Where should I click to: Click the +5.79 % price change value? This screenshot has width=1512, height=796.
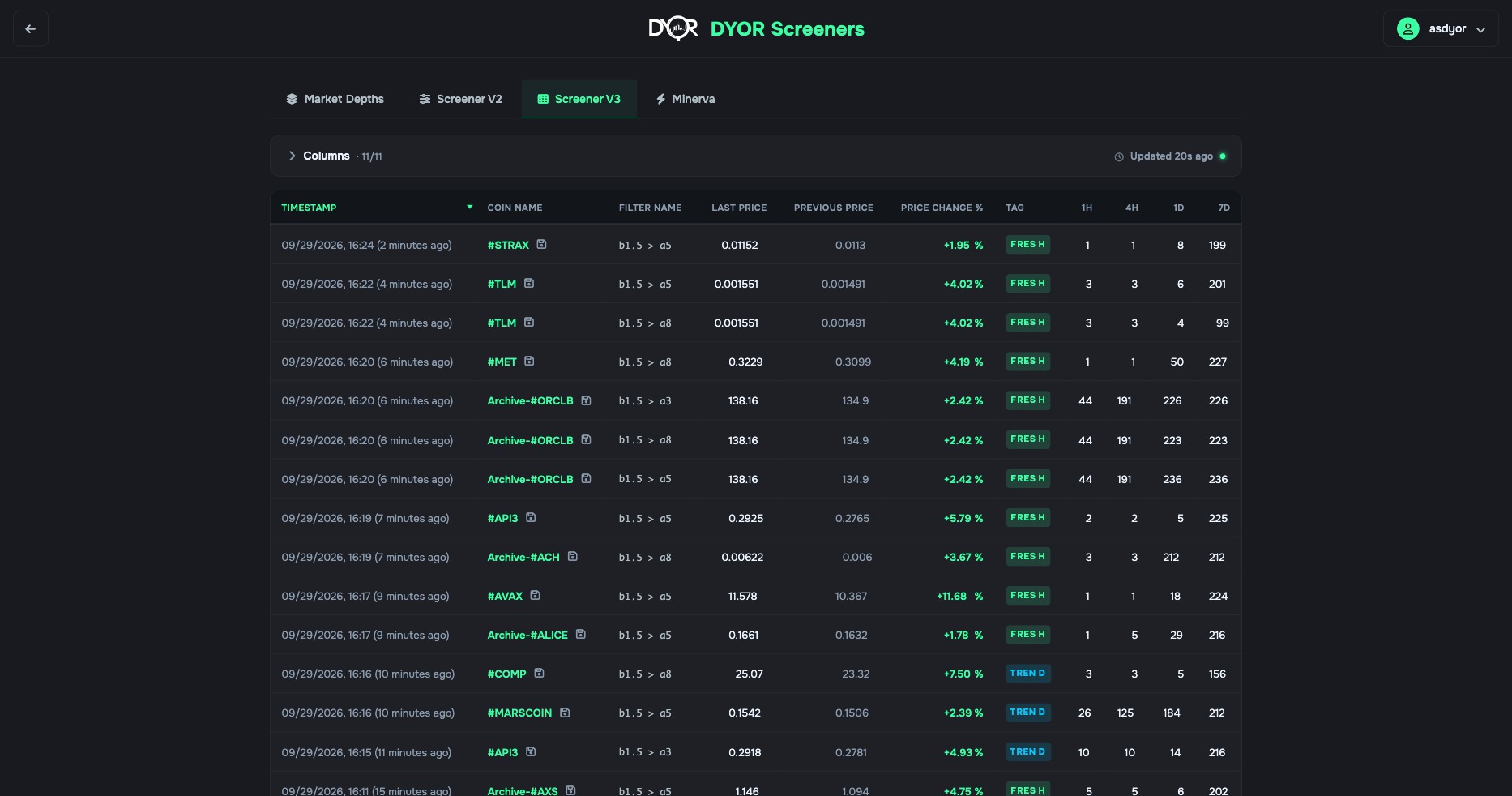tap(963, 518)
